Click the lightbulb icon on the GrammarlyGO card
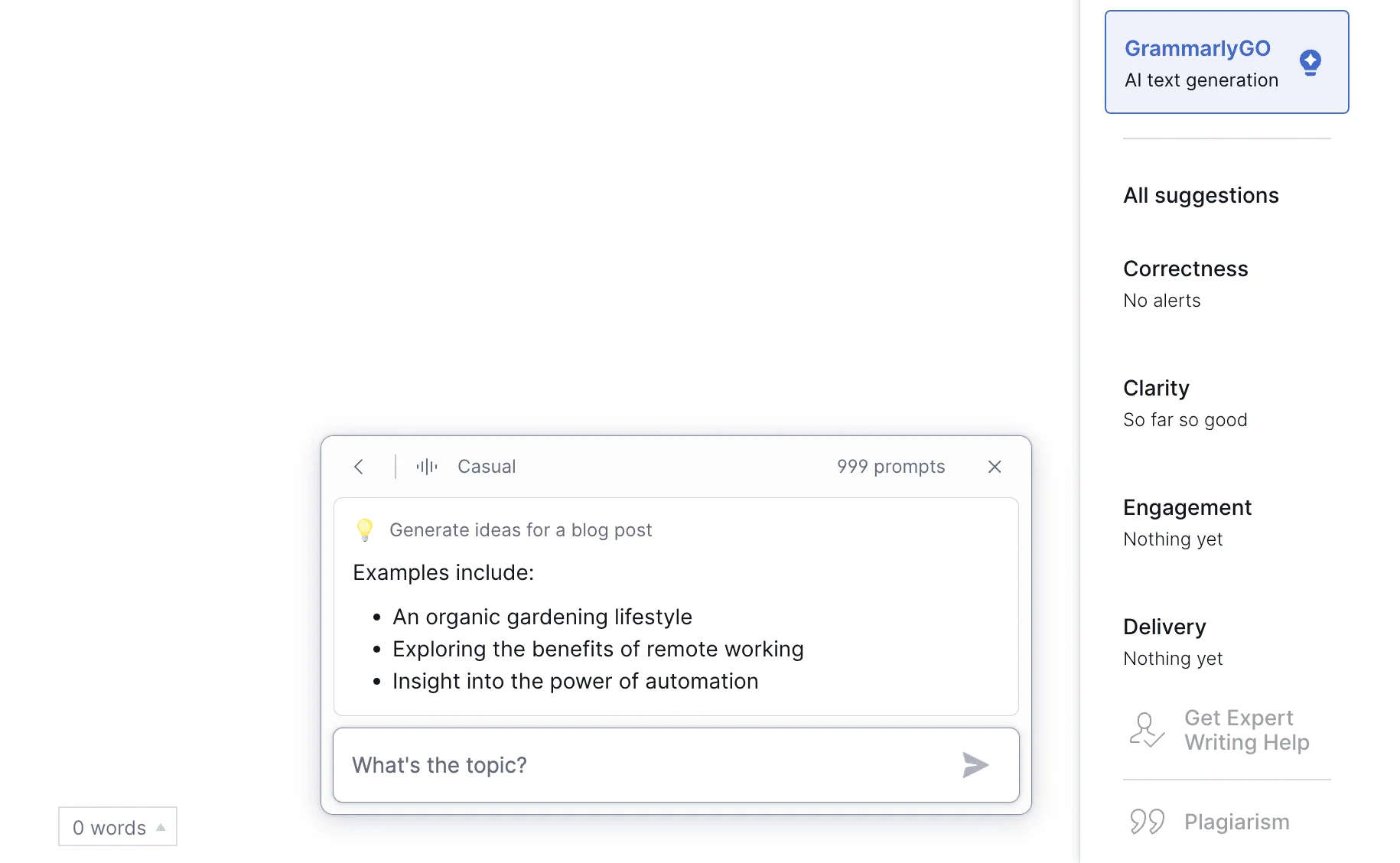 [x=1310, y=61]
